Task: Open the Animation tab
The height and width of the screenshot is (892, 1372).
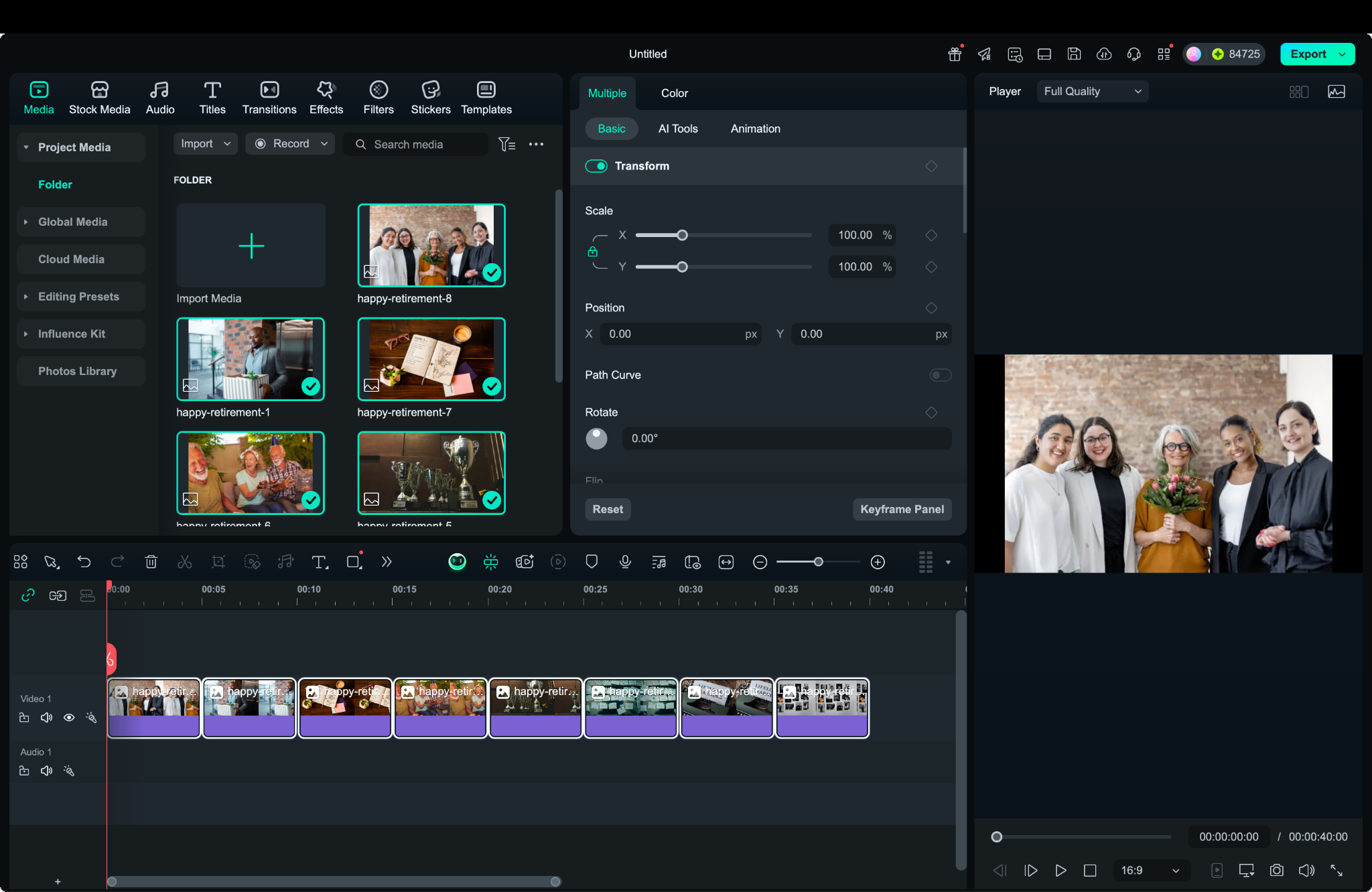Action: (x=755, y=129)
